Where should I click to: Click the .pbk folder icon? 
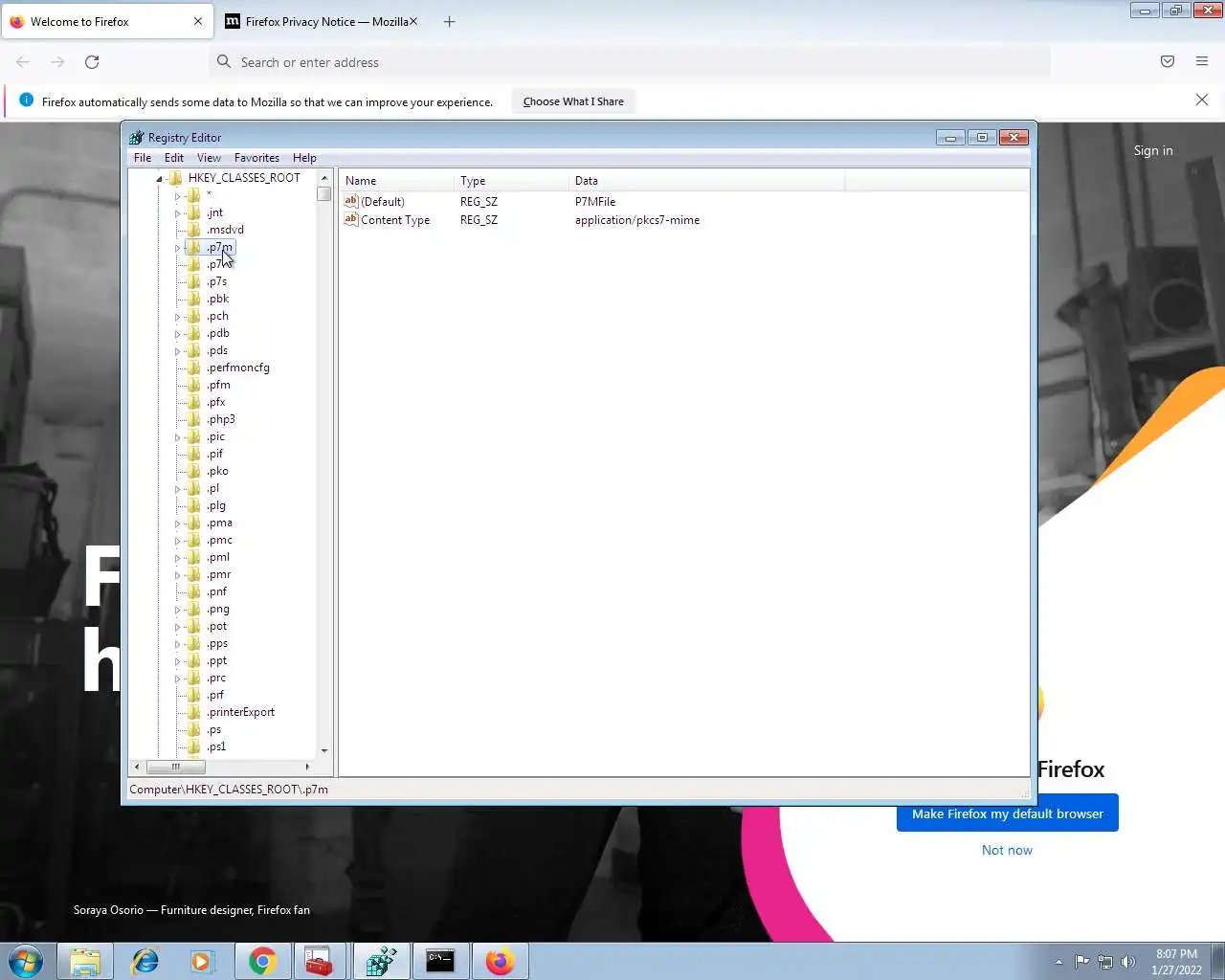(x=194, y=299)
